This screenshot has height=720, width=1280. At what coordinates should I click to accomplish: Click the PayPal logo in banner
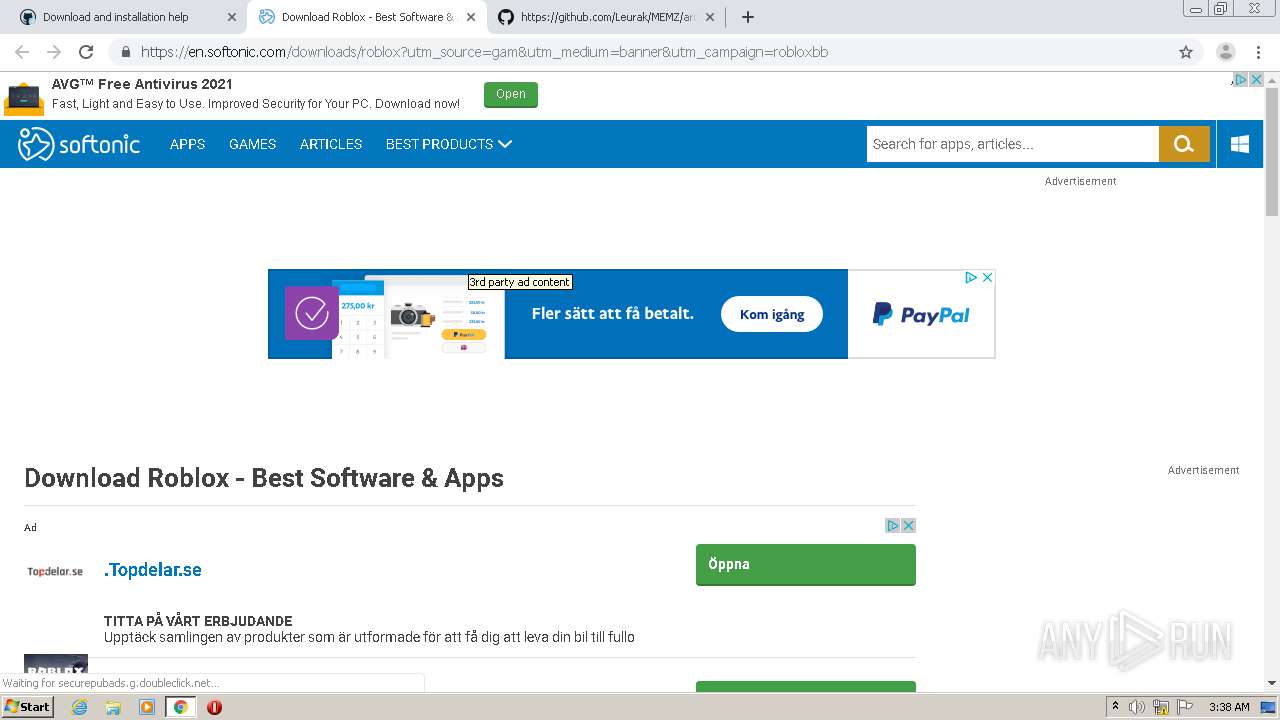tap(921, 314)
